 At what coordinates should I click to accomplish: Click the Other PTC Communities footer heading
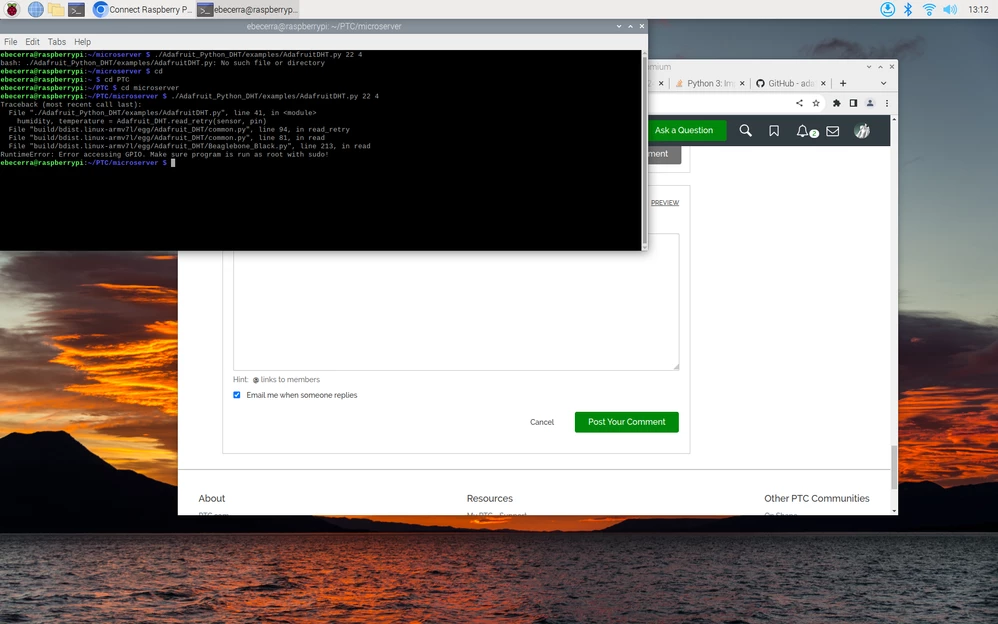coord(817,499)
